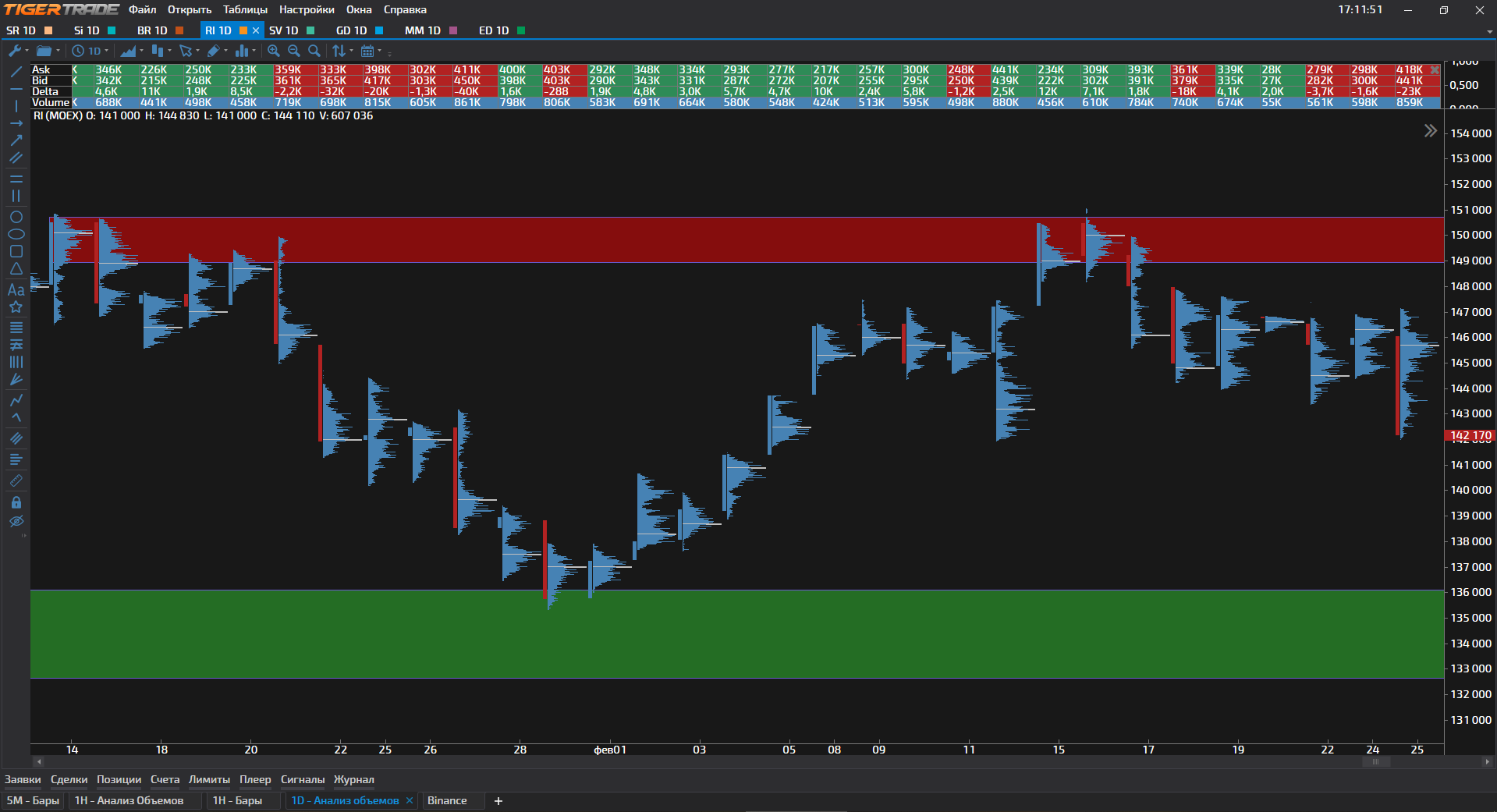This screenshot has width=1497, height=812.
Task: Collapse the side panel with double chevron
Action: (x=1430, y=131)
